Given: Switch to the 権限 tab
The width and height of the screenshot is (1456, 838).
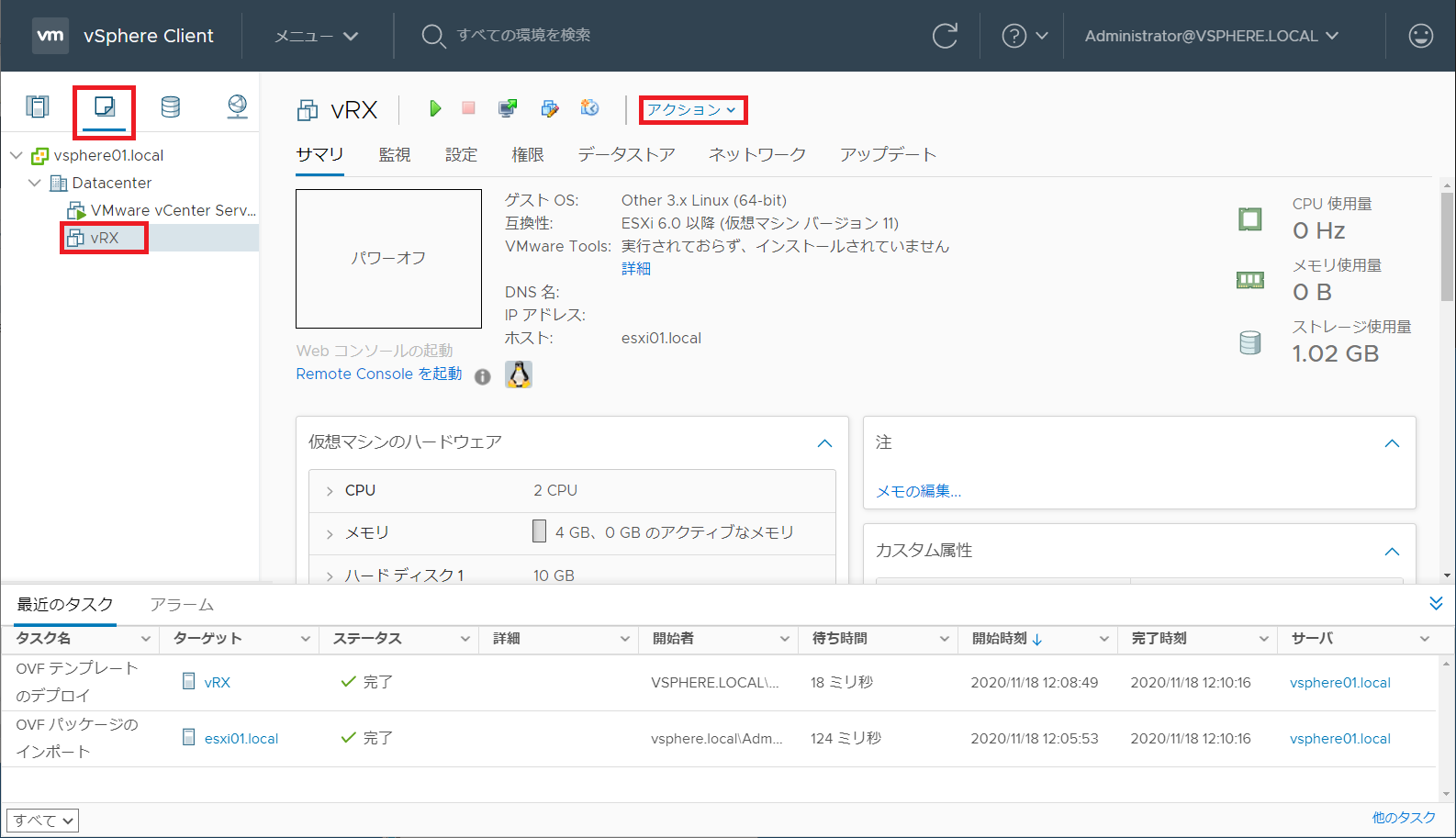Looking at the screenshot, I should [527, 154].
